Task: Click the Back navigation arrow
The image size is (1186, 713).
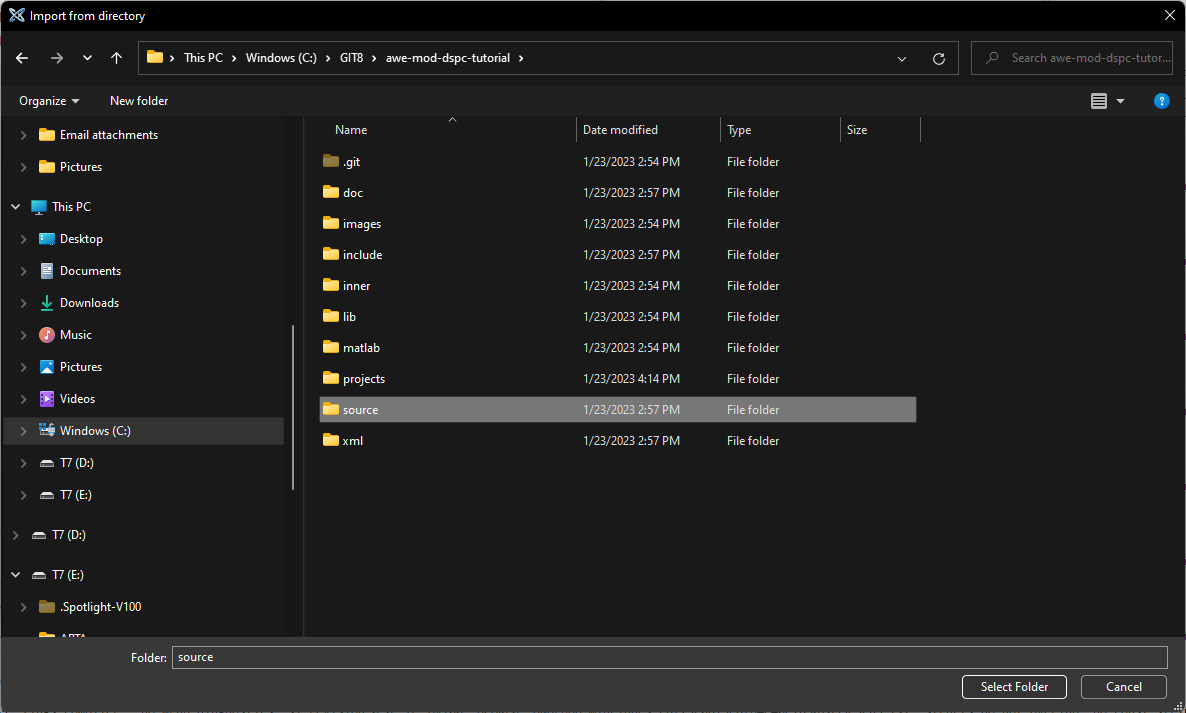Action: (x=22, y=58)
